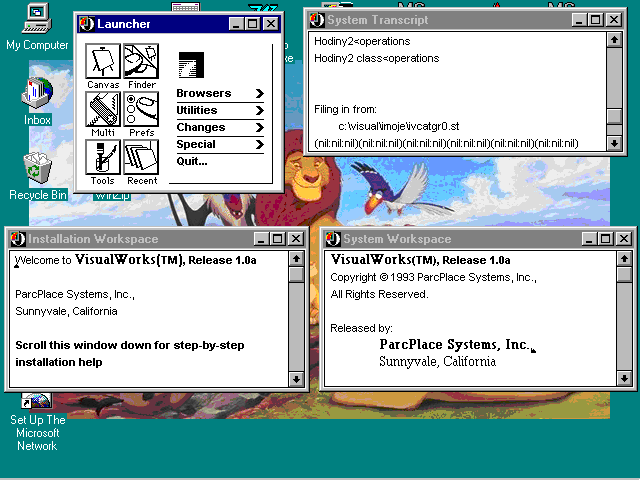
Task: Expand the Browsers submenu
Action: tap(220, 93)
